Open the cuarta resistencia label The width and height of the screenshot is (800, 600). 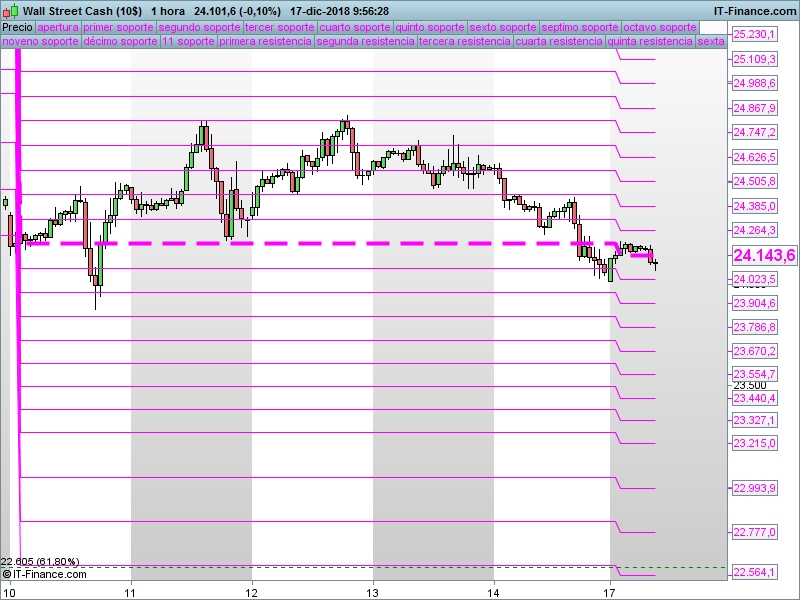559,41
